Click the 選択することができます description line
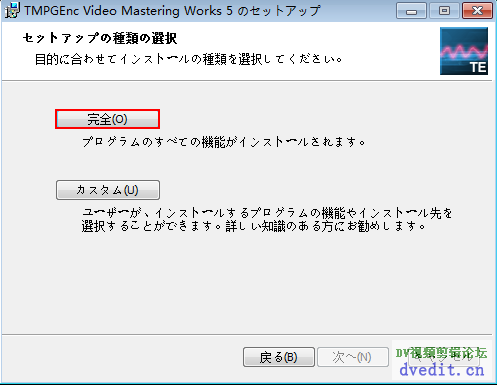Screen dimensions: 497x385 tap(254, 226)
